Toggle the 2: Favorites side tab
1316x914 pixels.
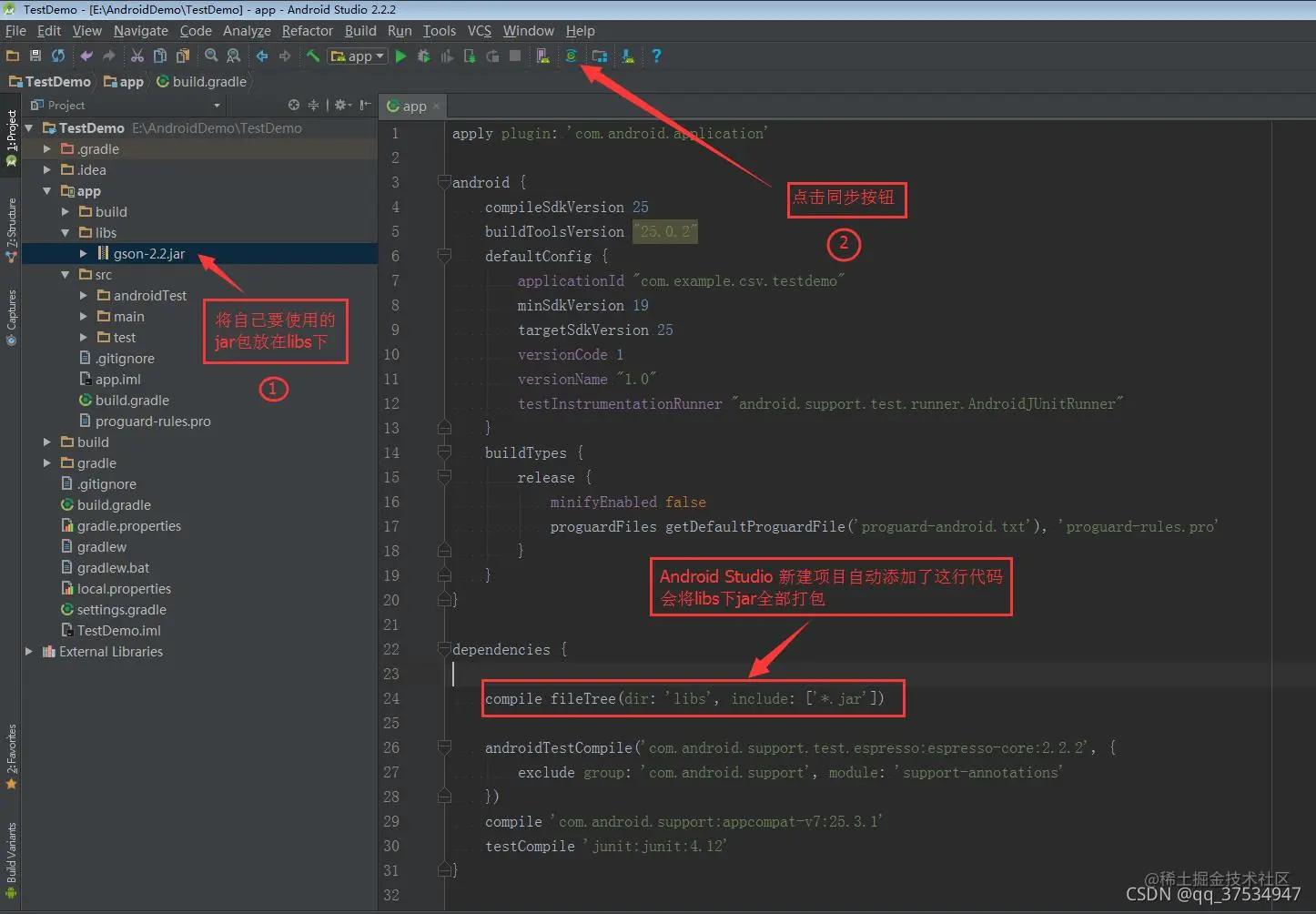[11, 757]
